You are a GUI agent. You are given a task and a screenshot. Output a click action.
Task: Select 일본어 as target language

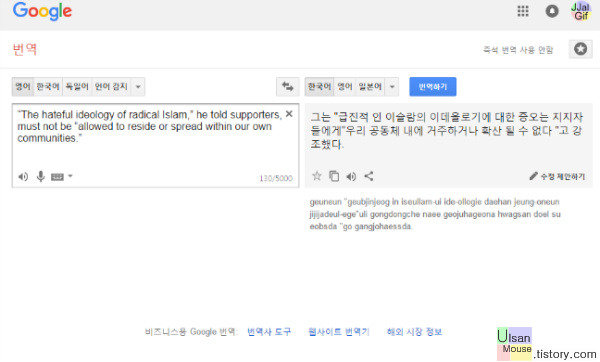(x=370, y=86)
